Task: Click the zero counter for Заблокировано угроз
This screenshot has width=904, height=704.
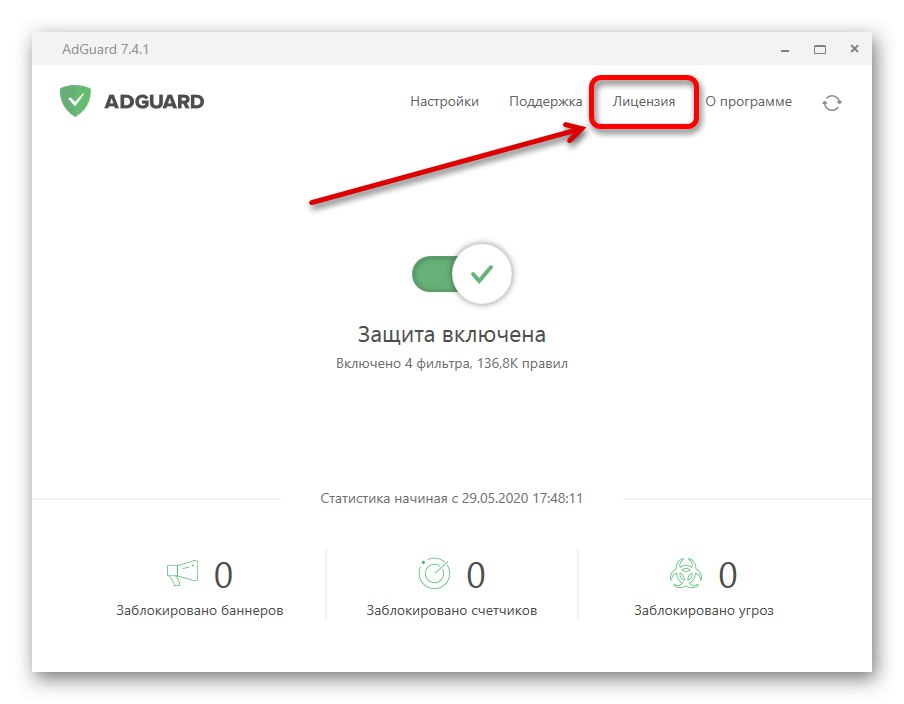Action: pos(727,574)
